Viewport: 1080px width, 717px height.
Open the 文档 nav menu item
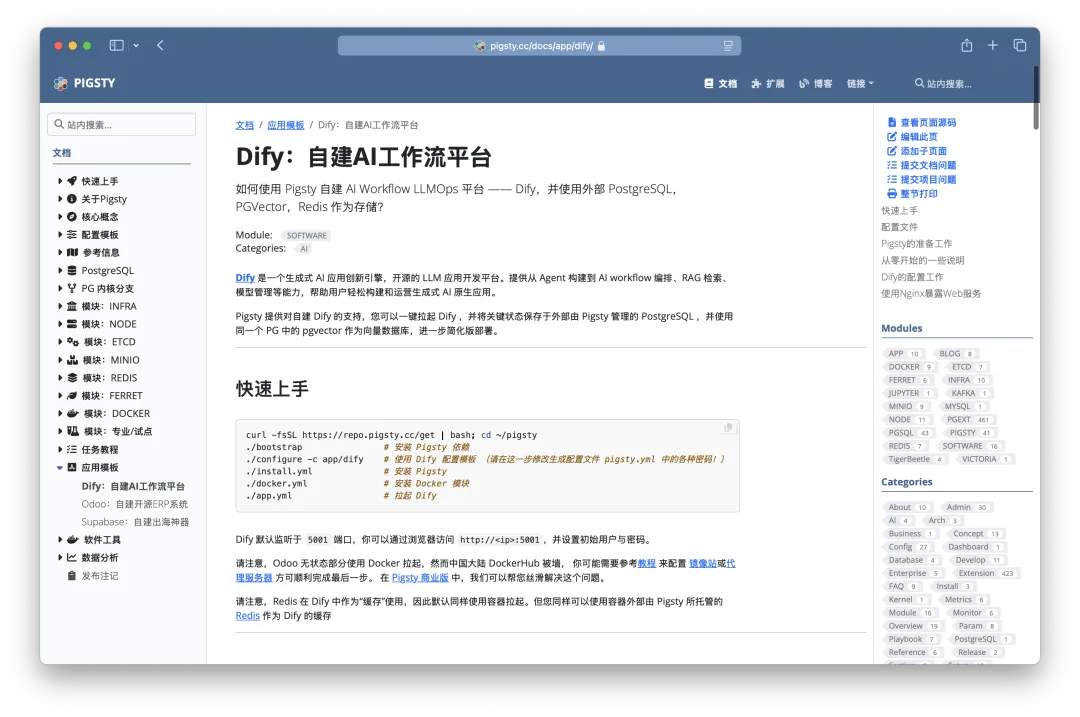720,83
